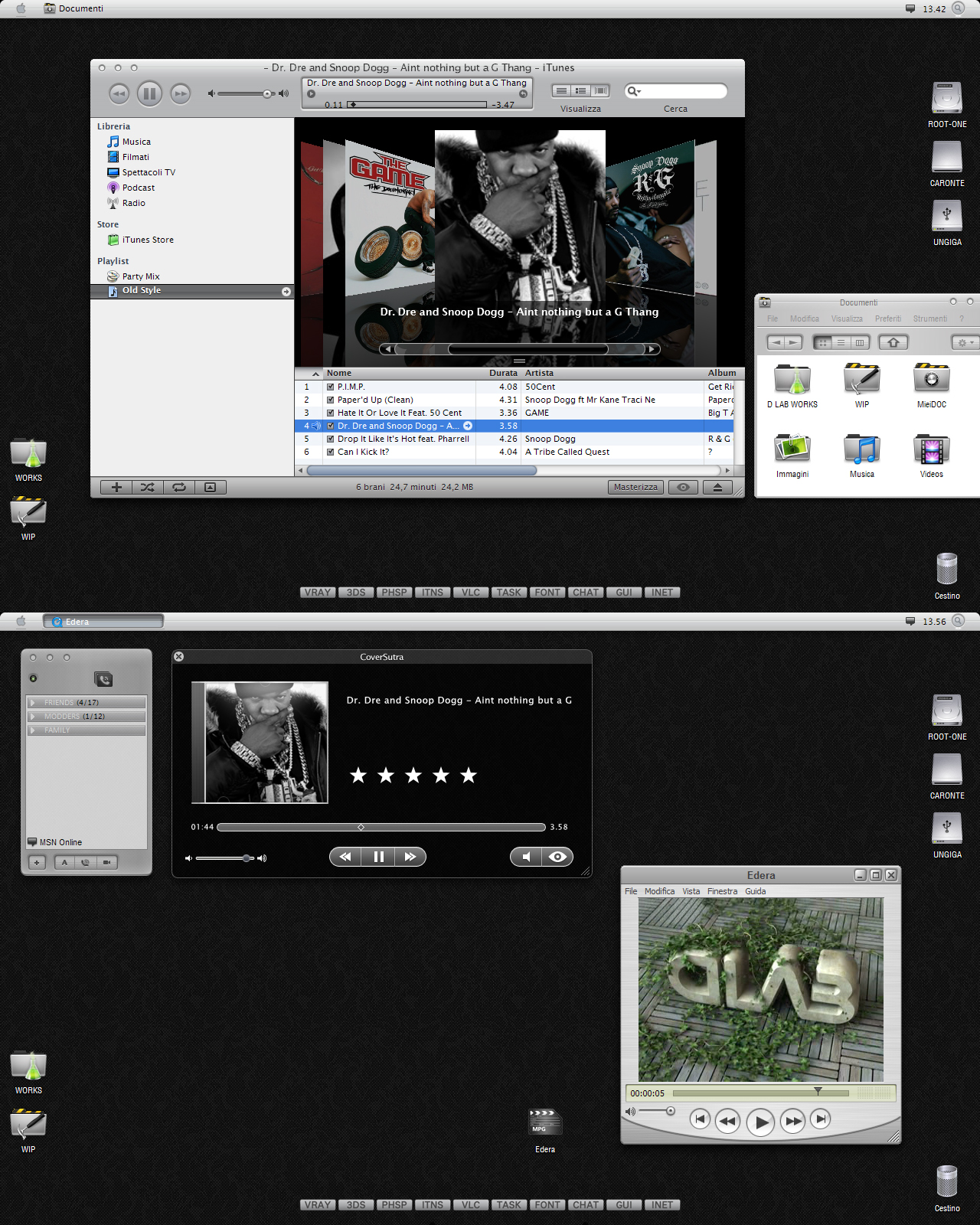The image size is (980, 1225).
Task: Switch iTunes to list view
Action: pos(561,91)
